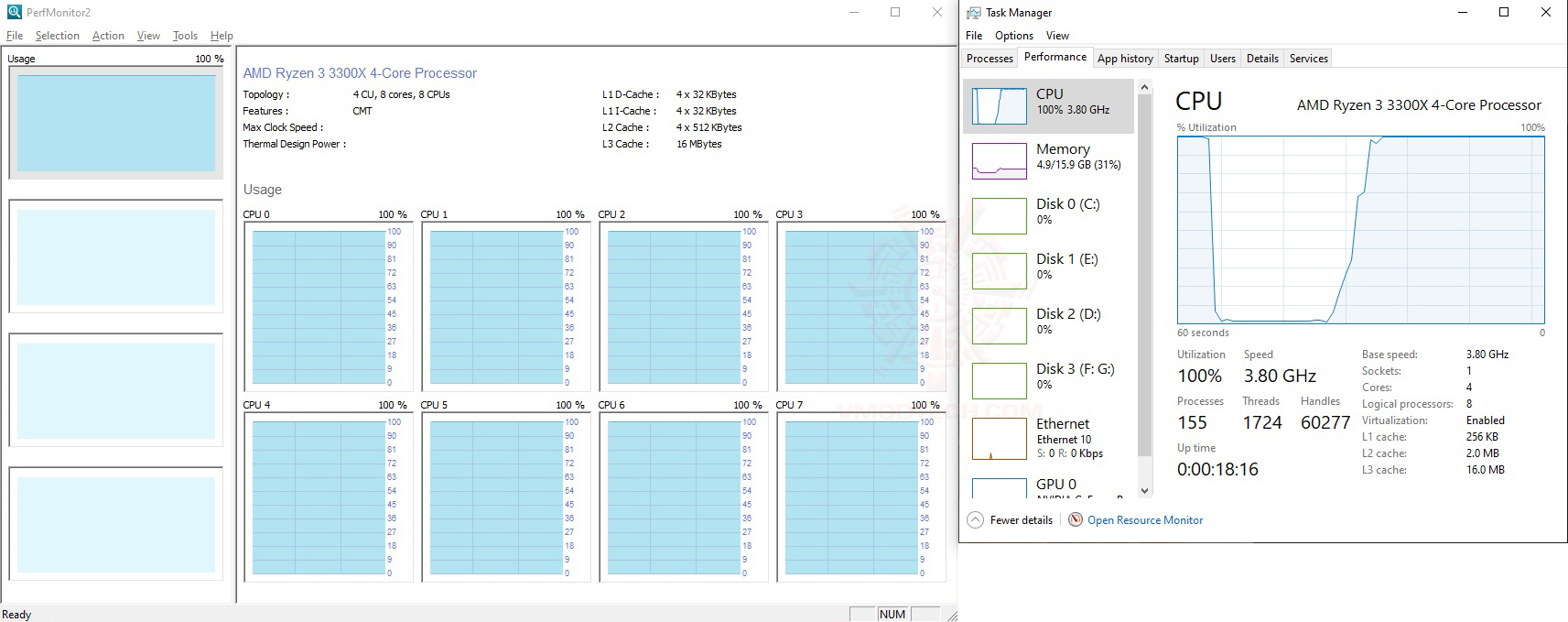Click the CPU utilization graph in Task Manager
The width and height of the screenshot is (1568, 622).
1361,230
